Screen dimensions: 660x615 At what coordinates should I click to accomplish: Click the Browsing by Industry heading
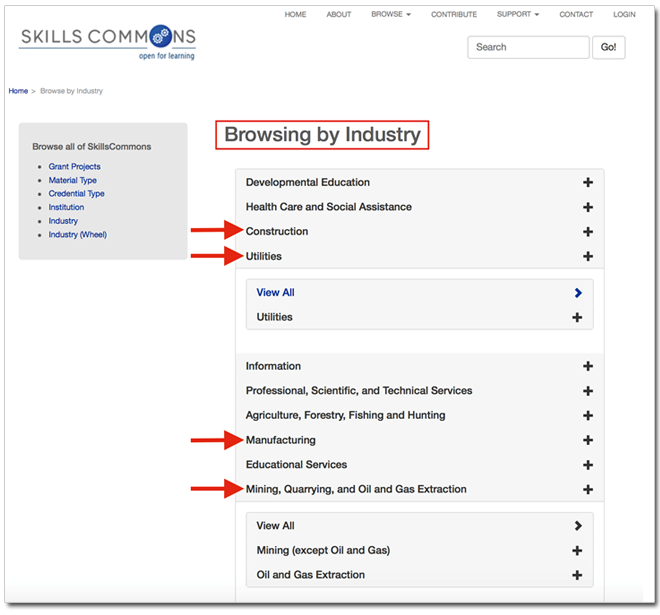322,135
